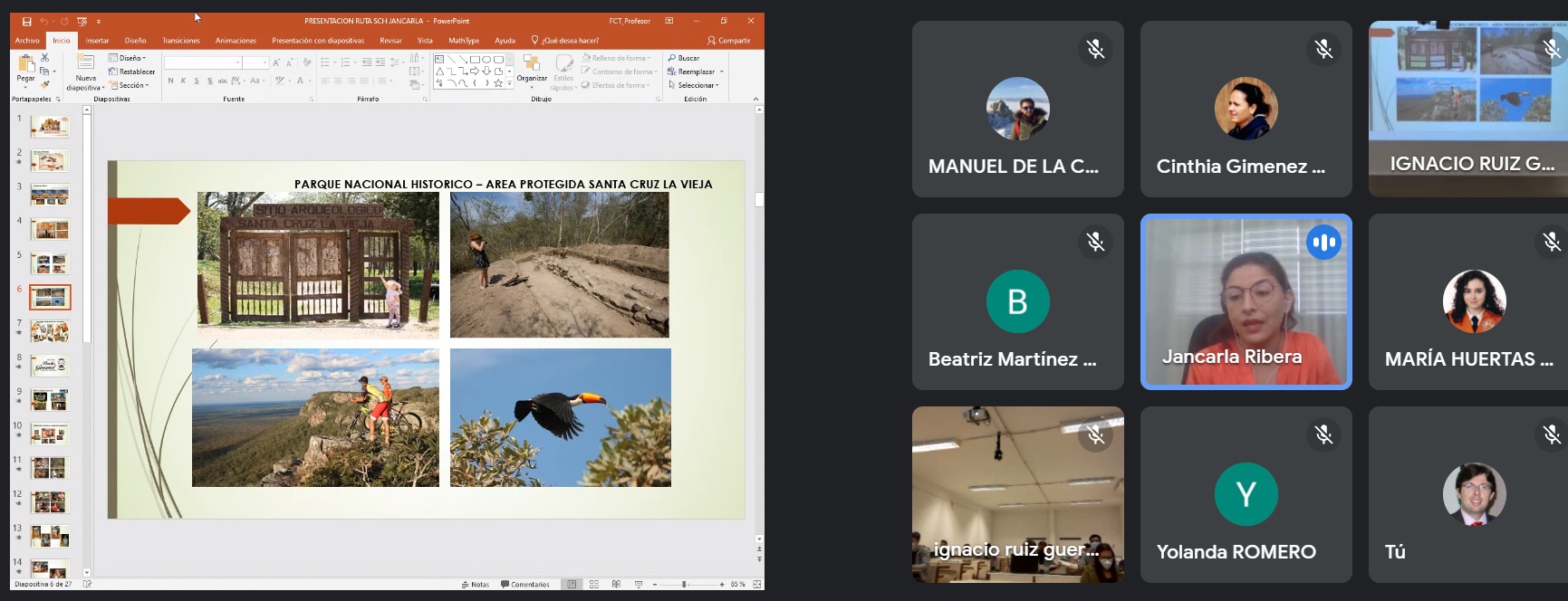Toggle bold (N) formatting

coord(170,81)
